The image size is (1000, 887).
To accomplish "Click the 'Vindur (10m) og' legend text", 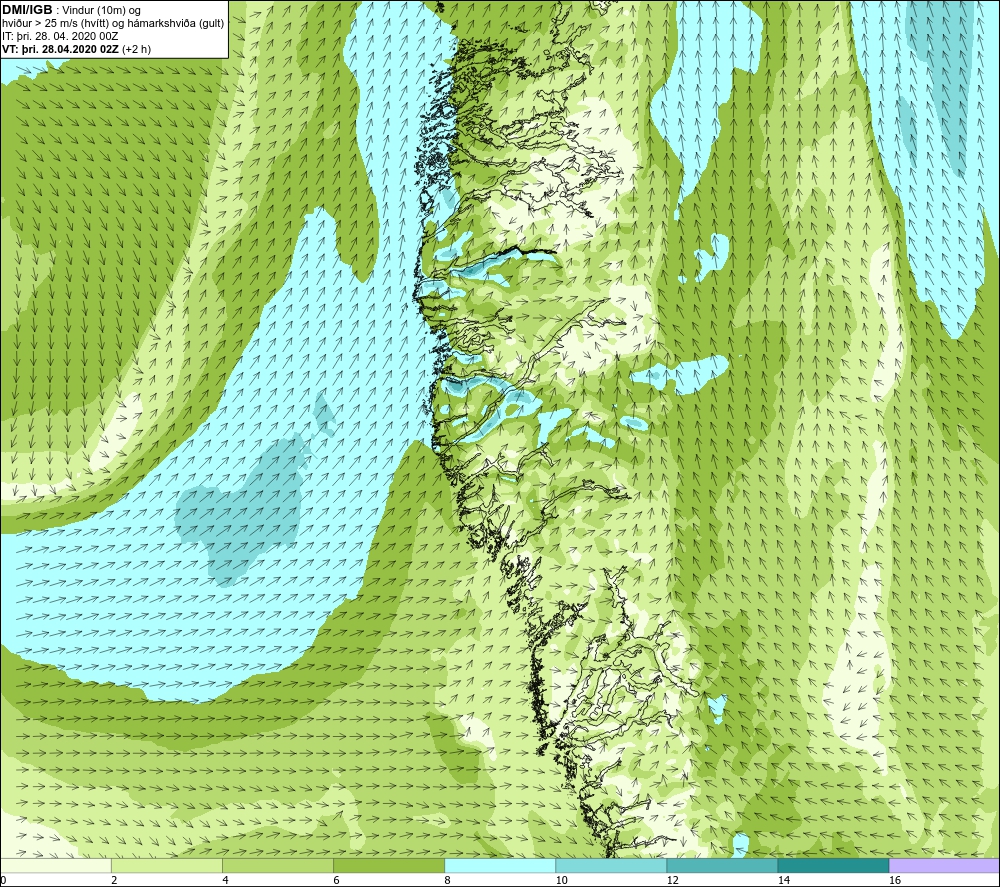I will 103,11.
